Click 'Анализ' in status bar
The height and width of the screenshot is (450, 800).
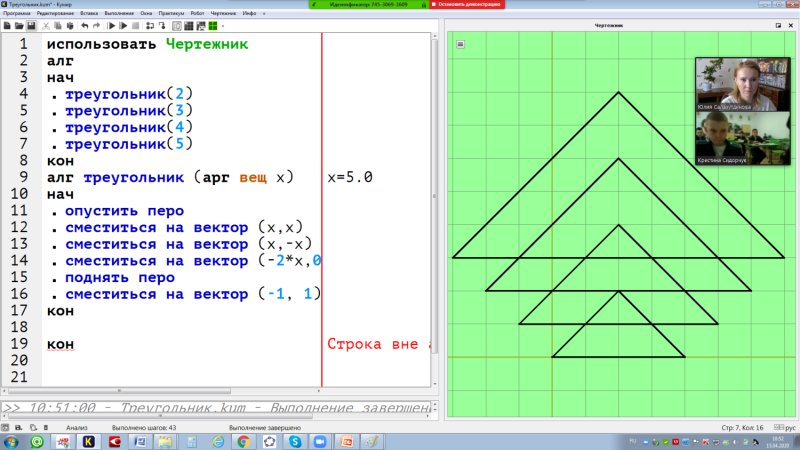(77, 428)
